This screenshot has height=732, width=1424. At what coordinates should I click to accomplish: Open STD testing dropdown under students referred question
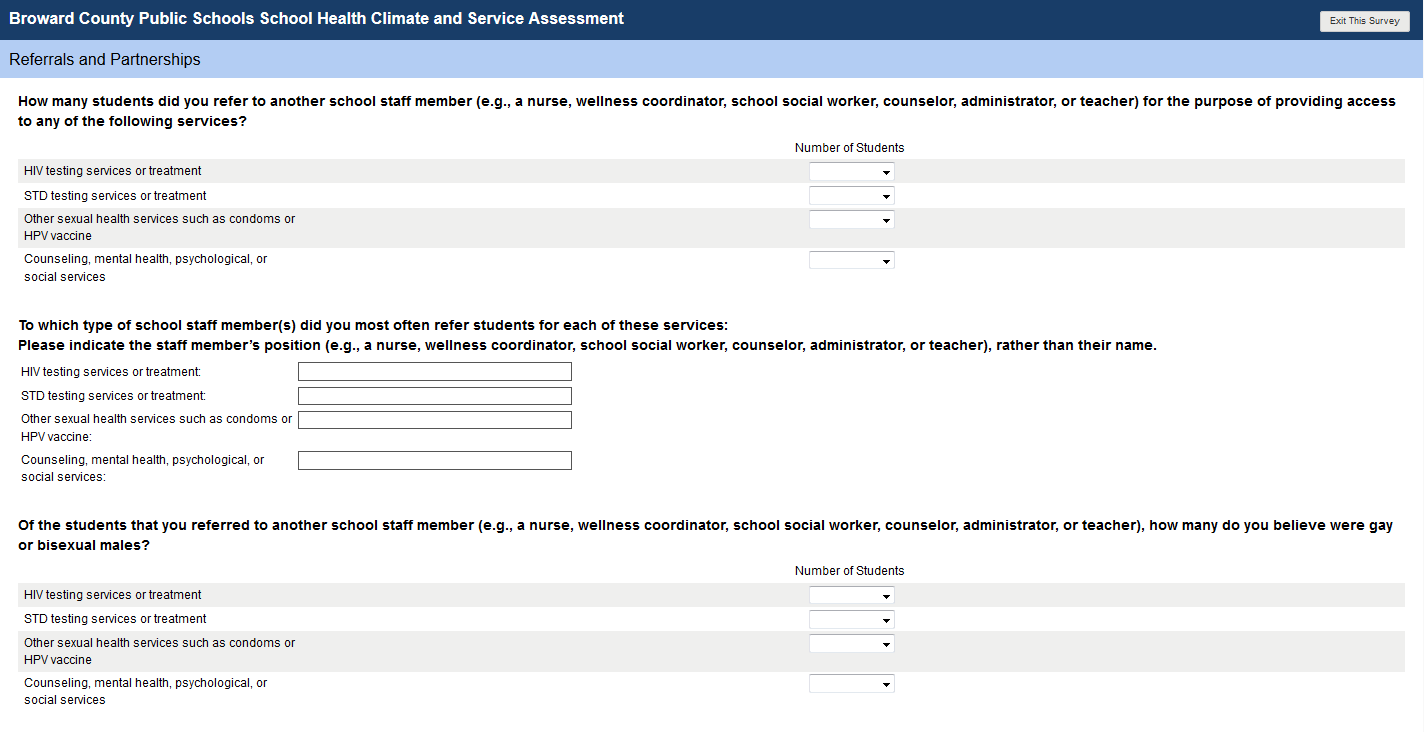click(x=852, y=196)
